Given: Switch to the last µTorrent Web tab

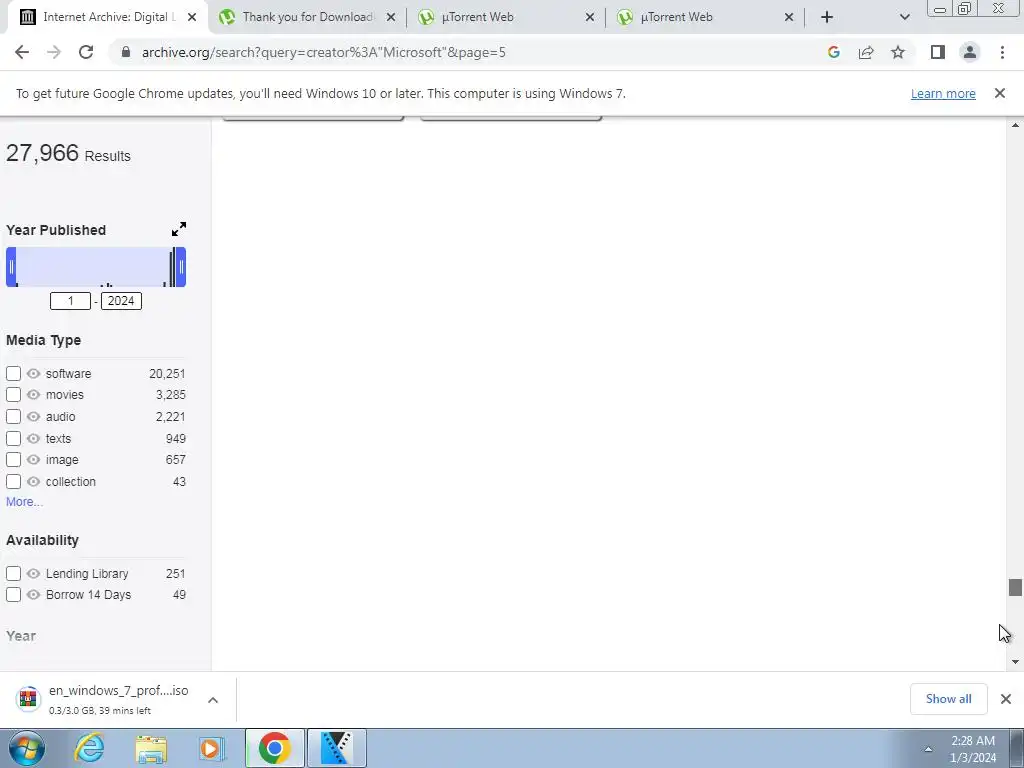Looking at the screenshot, I should pyautogui.click(x=705, y=17).
